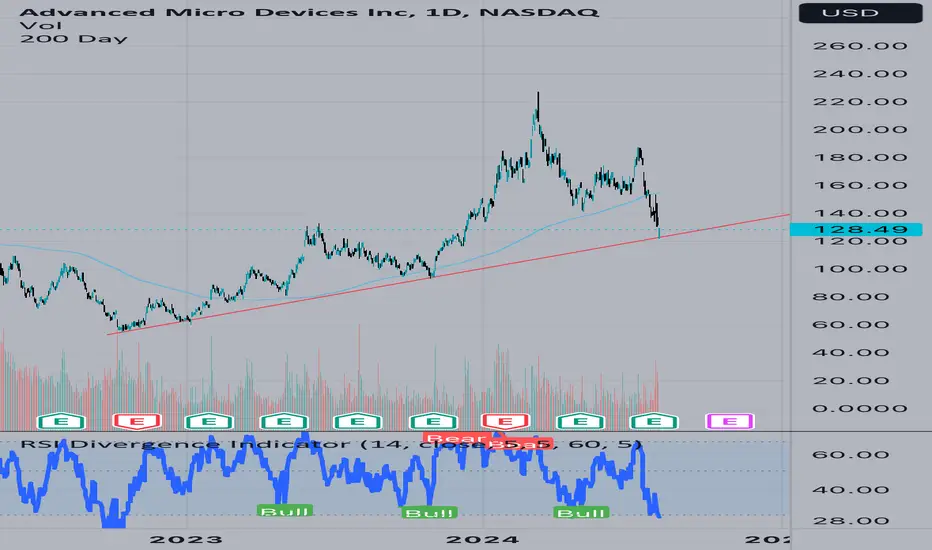Click the 260.00 price axis label

860,46
